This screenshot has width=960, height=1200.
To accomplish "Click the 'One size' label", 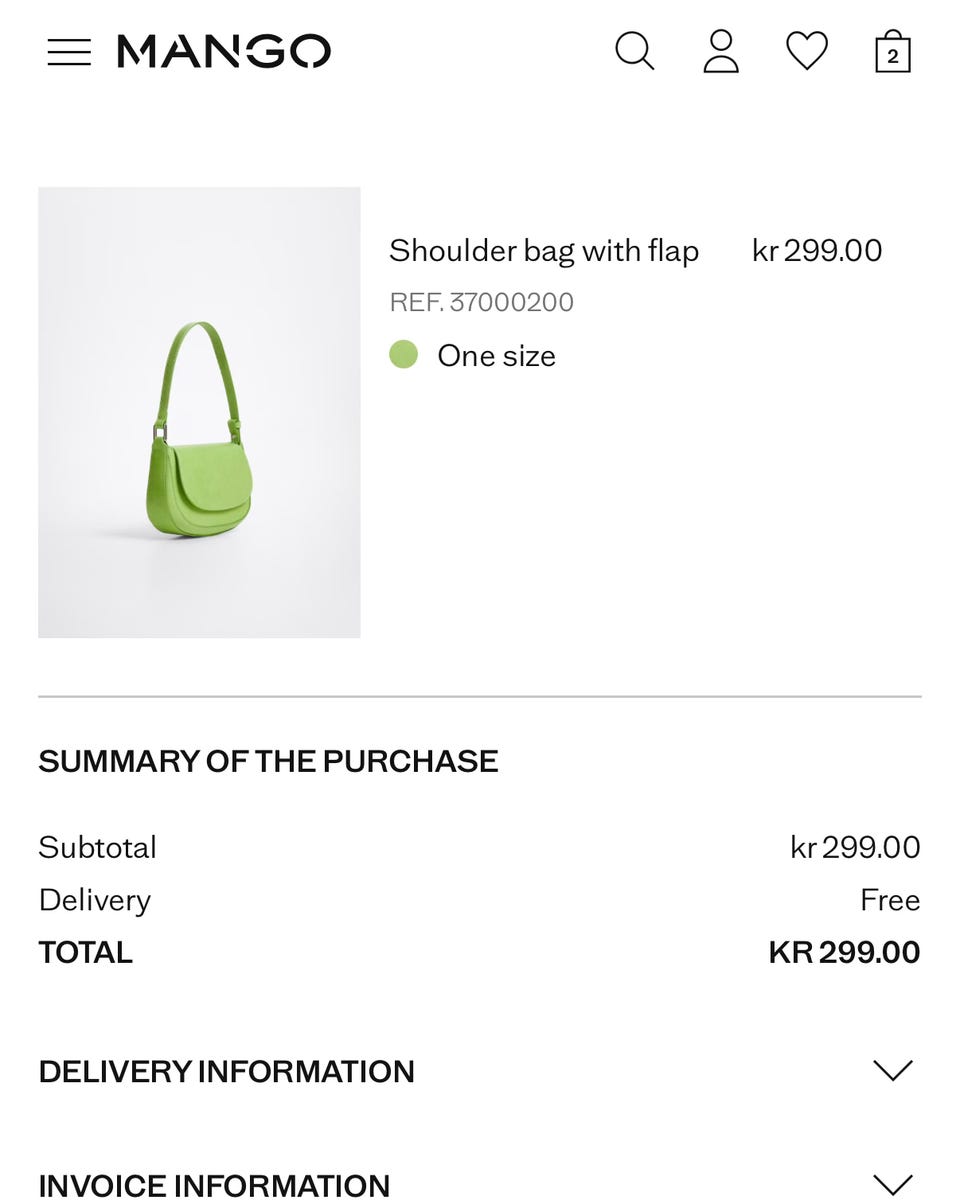I will tap(496, 356).
